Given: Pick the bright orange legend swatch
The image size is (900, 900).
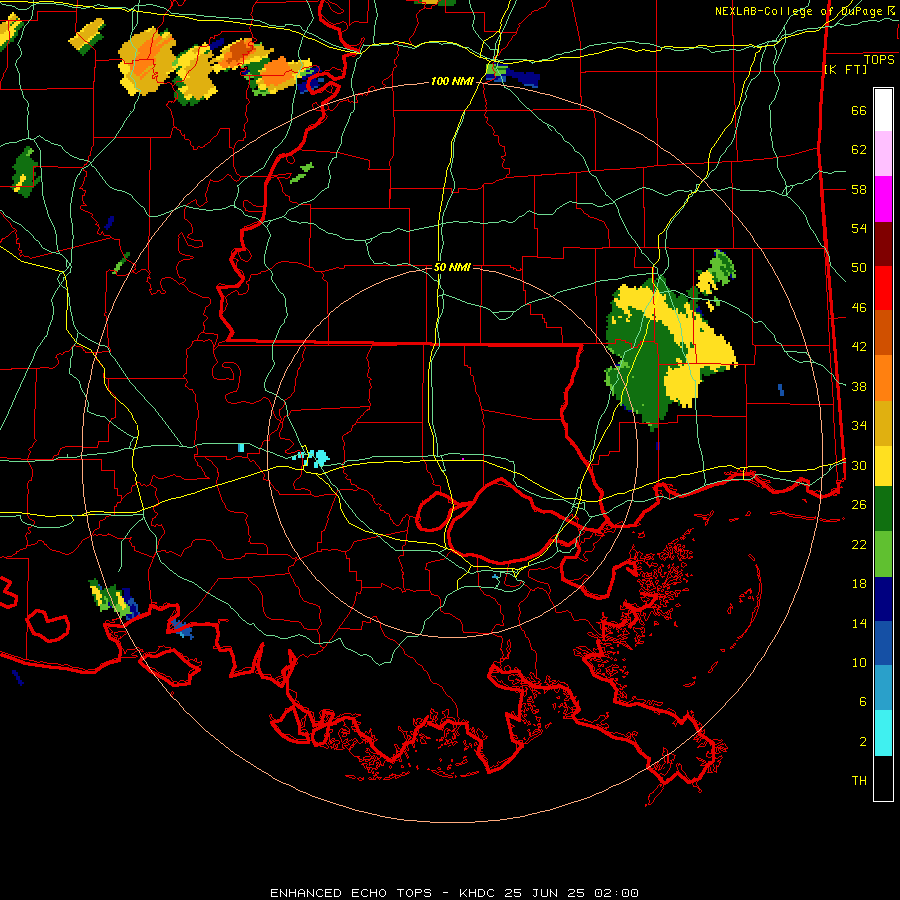Looking at the screenshot, I should point(883,378).
